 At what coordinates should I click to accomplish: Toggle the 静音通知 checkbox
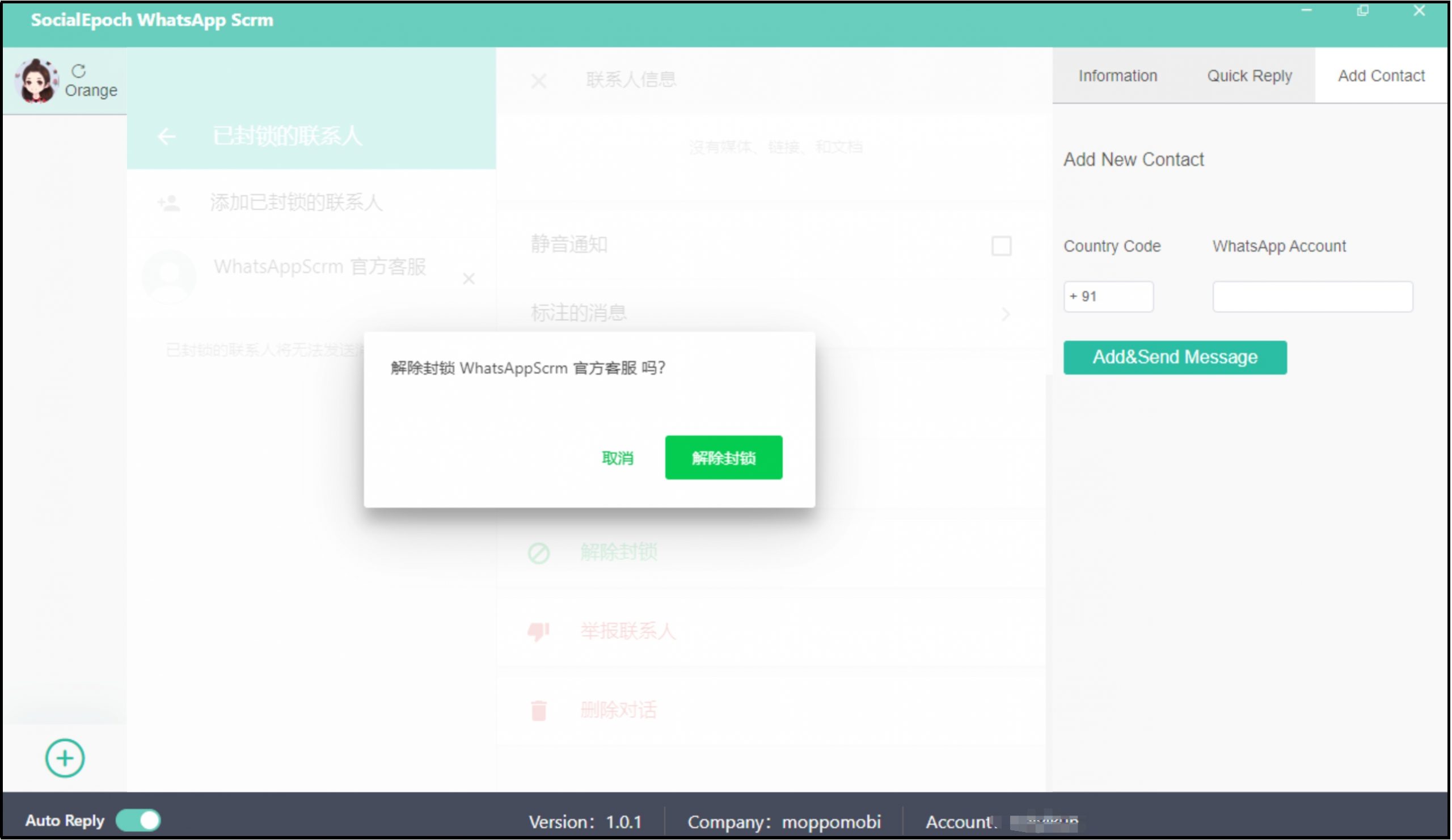(1002, 246)
